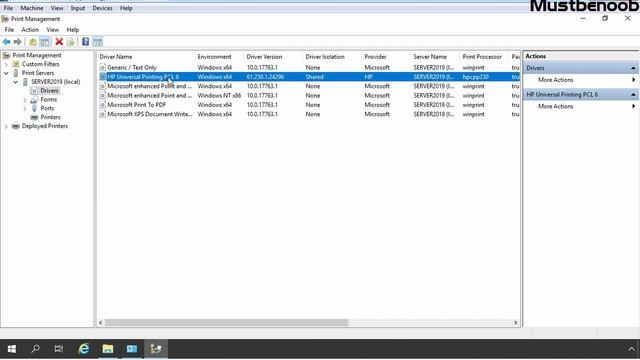Image resolution: width=640 pixels, height=360 pixels.
Task: Open the VirtualBox Machine menu
Action: coord(32,8)
